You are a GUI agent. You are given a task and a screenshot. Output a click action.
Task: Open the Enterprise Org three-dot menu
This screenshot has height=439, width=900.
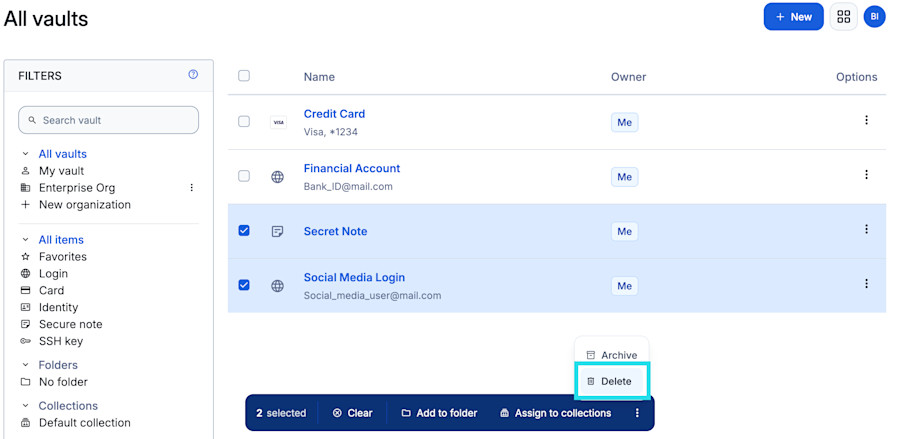[192, 188]
